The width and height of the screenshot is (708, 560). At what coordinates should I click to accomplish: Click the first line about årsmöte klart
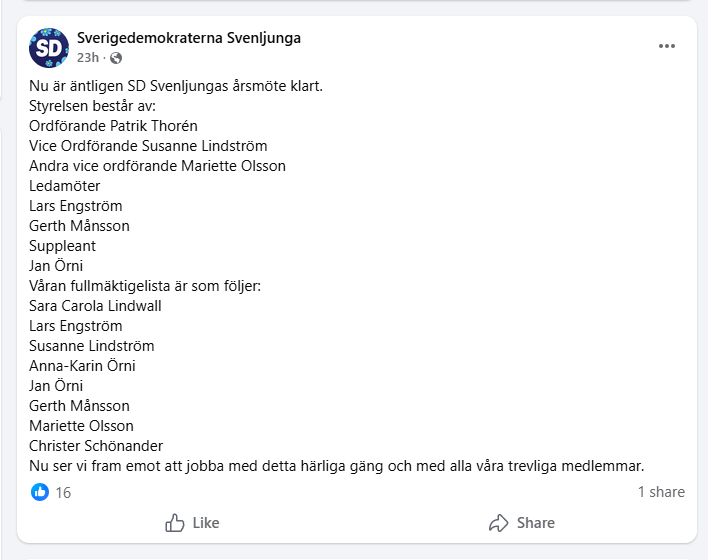[176, 86]
